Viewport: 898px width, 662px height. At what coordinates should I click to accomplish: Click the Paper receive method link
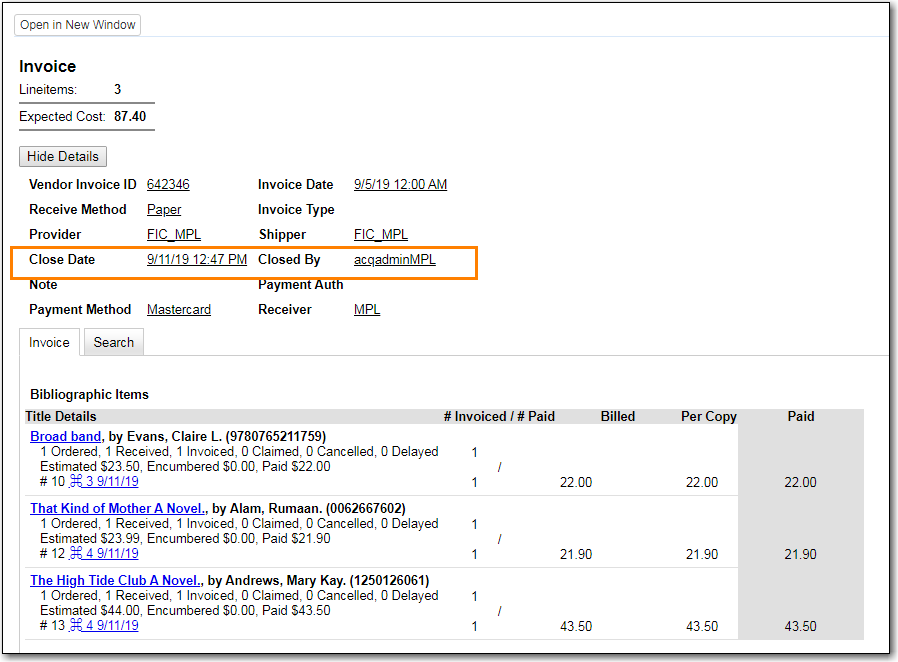coord(163,209)
